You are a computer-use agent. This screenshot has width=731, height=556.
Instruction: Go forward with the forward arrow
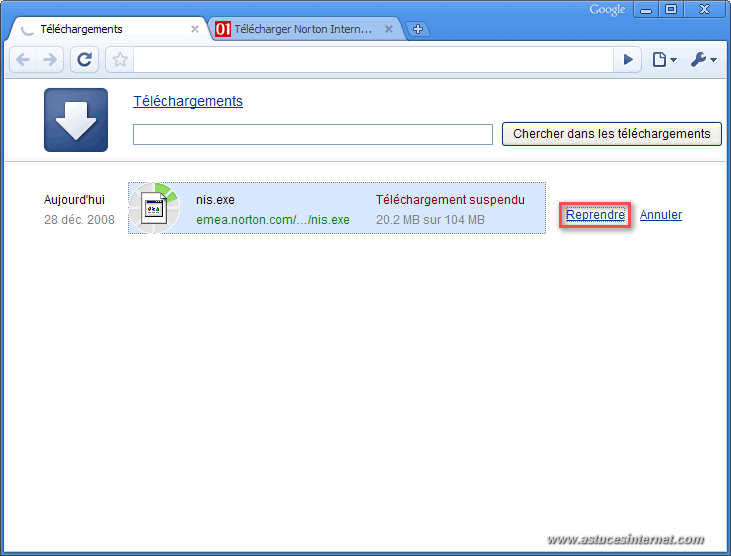pyautogui.click(x=50, y=60)
